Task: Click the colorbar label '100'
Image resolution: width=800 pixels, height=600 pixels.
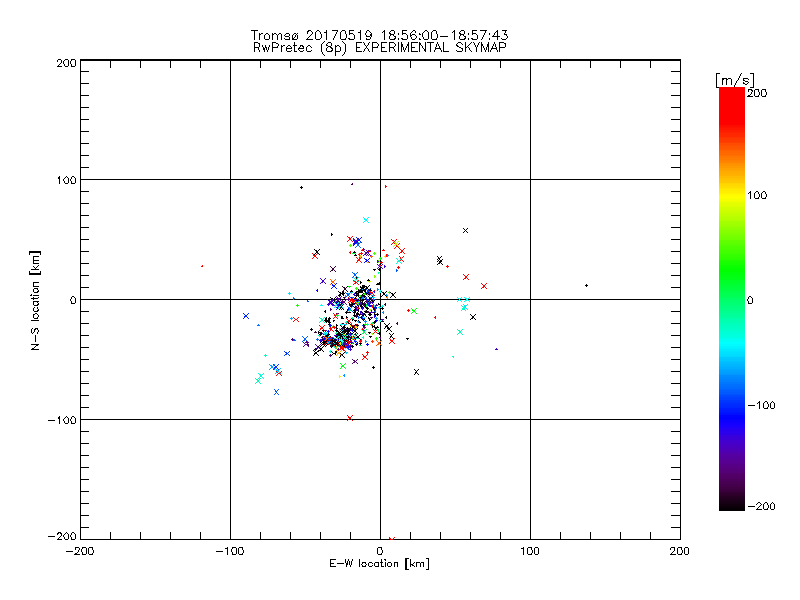Action: pyautogui.click(x=757, y=195)
